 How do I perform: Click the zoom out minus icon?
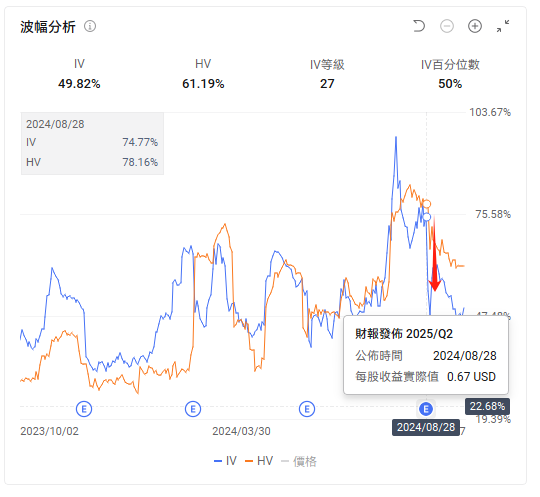[447, 26]
